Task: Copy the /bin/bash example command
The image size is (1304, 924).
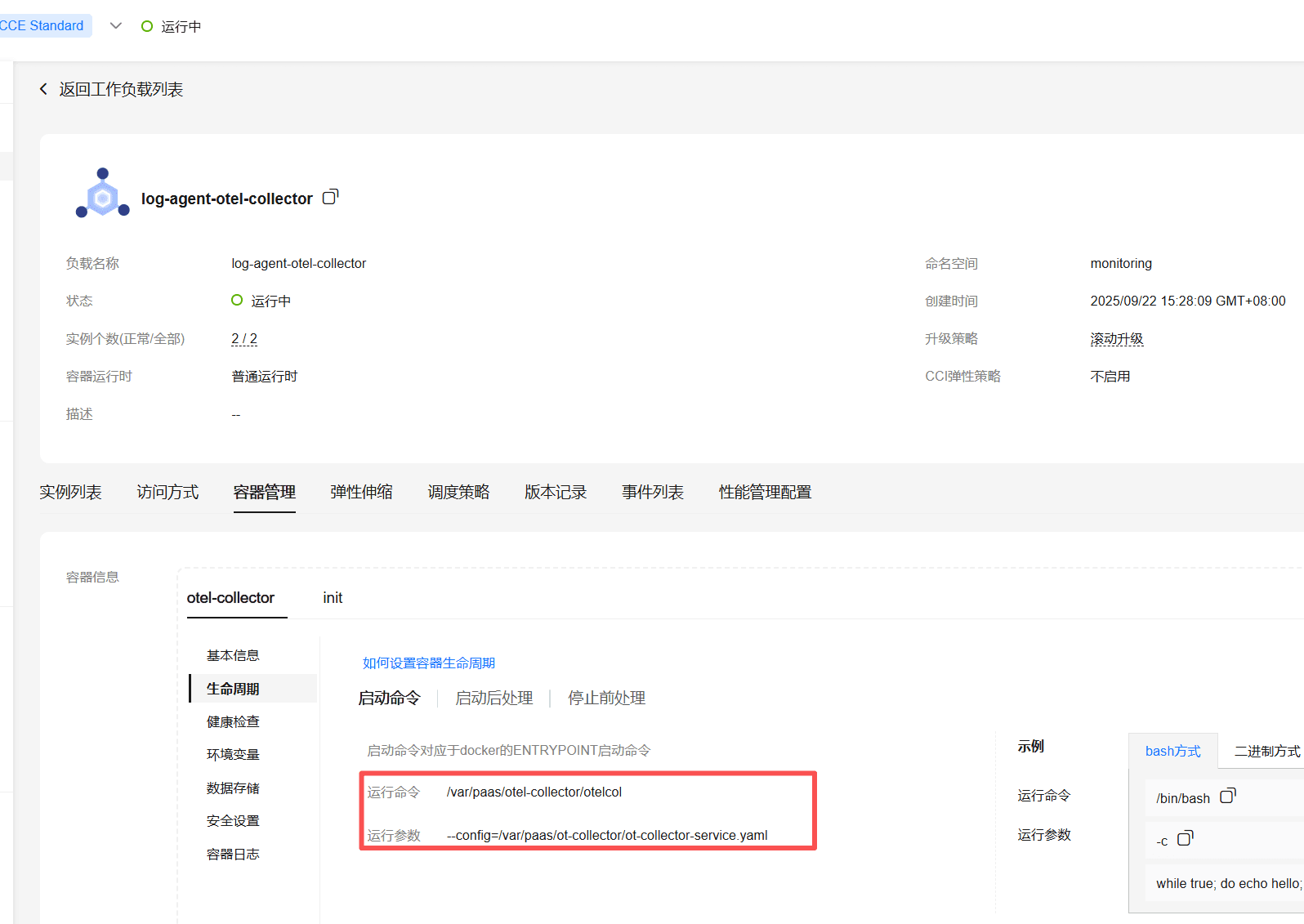Action: point(1227,797)
